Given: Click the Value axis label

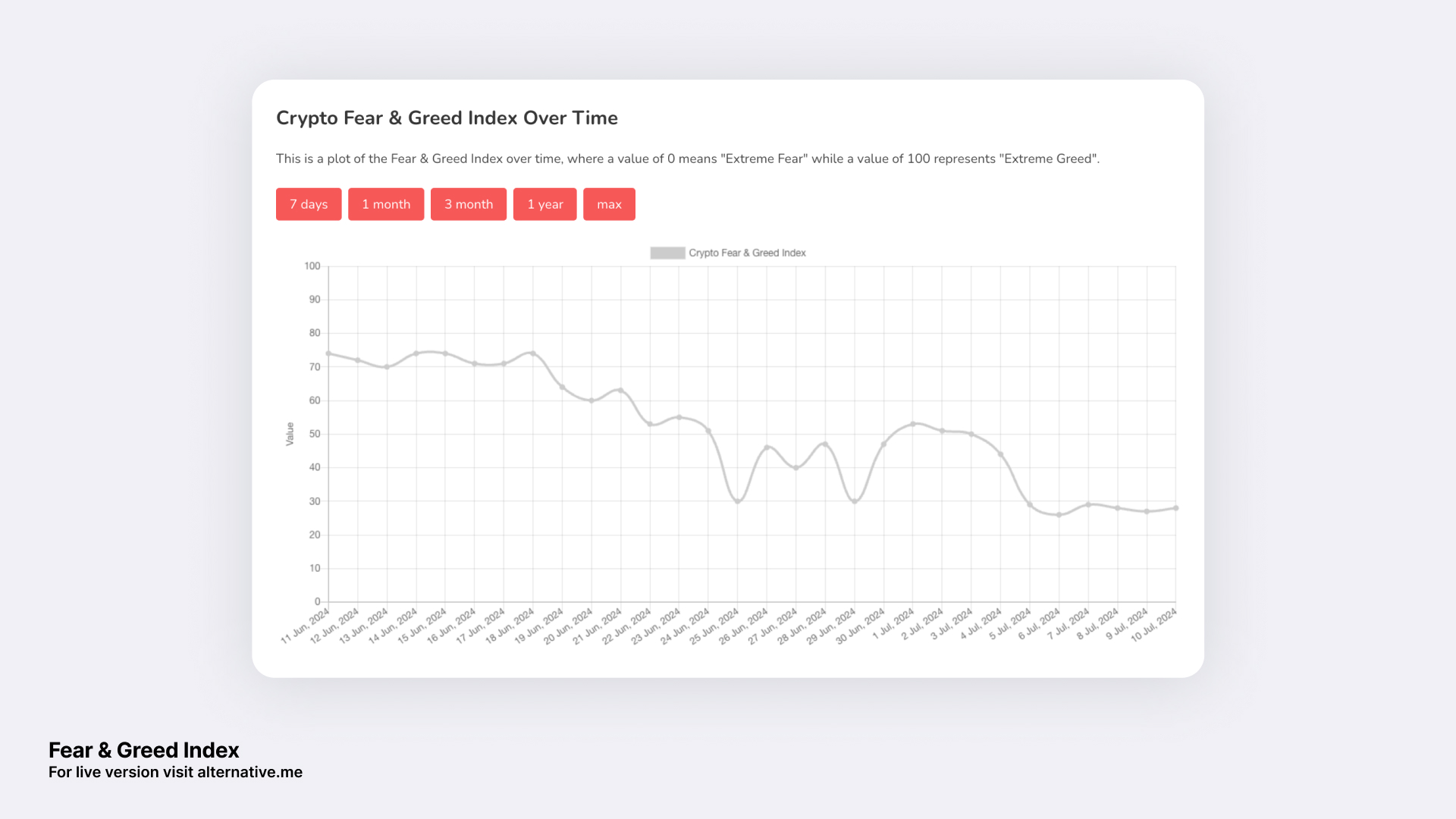Looking at the screenshot, I should point(290,432).
